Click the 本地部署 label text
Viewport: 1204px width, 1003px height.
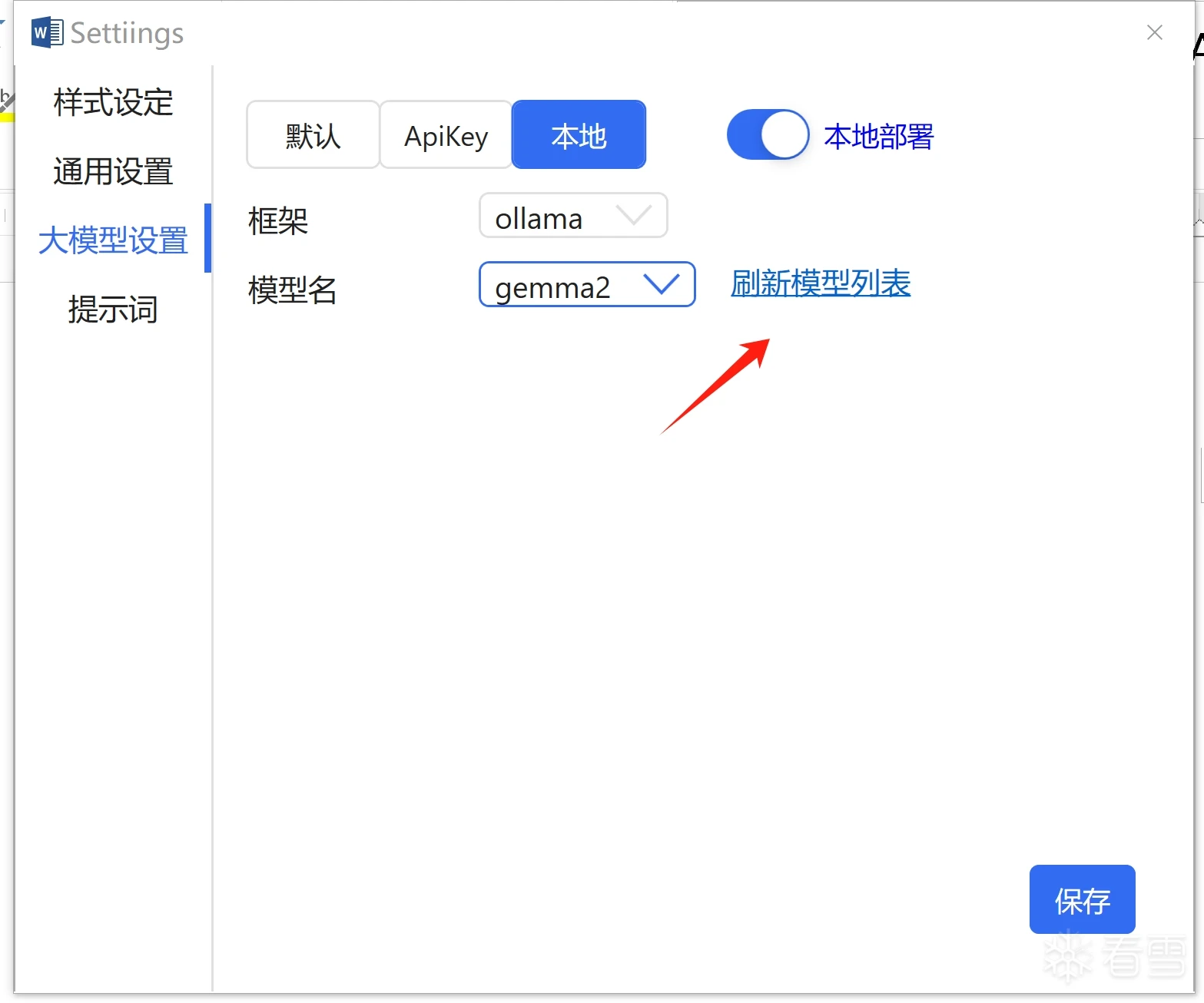click(879, 136)
